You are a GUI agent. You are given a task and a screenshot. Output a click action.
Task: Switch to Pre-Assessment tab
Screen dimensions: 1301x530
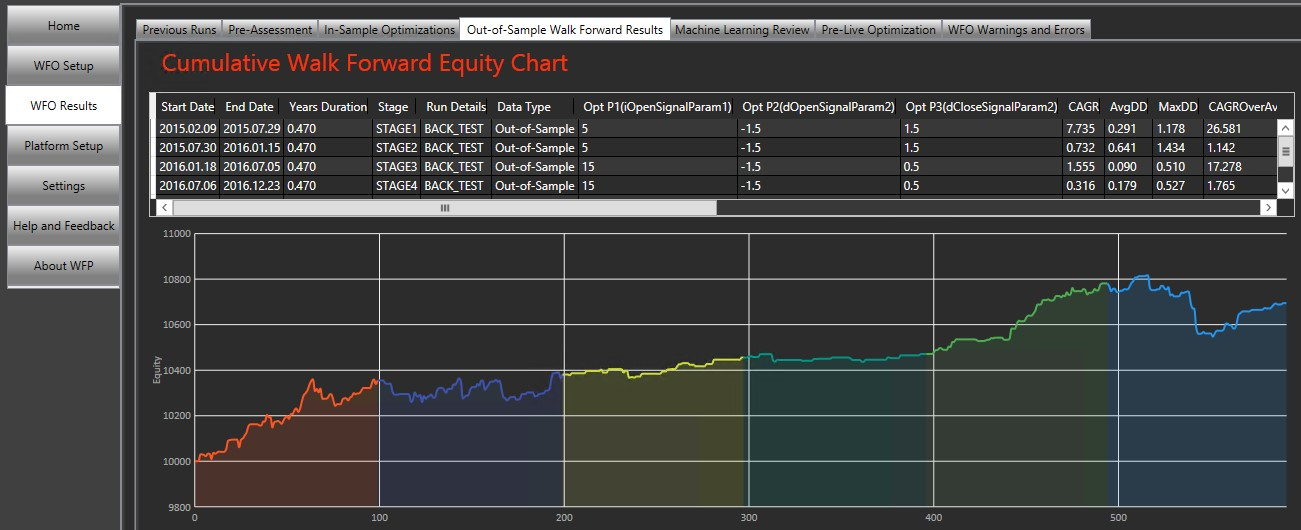[x=269, y=30]
